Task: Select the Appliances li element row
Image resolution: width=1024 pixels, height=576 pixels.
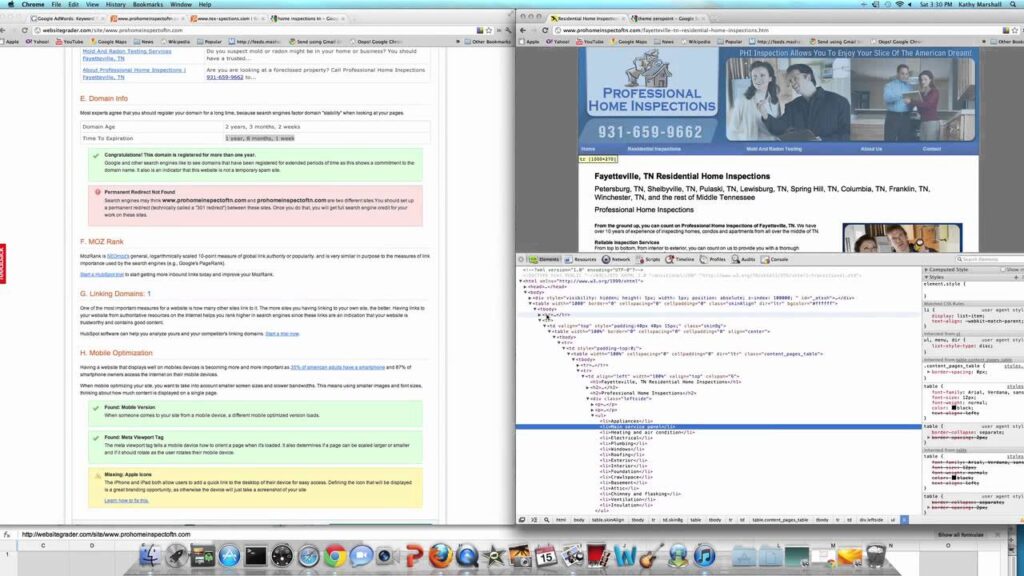Action: 626,421
